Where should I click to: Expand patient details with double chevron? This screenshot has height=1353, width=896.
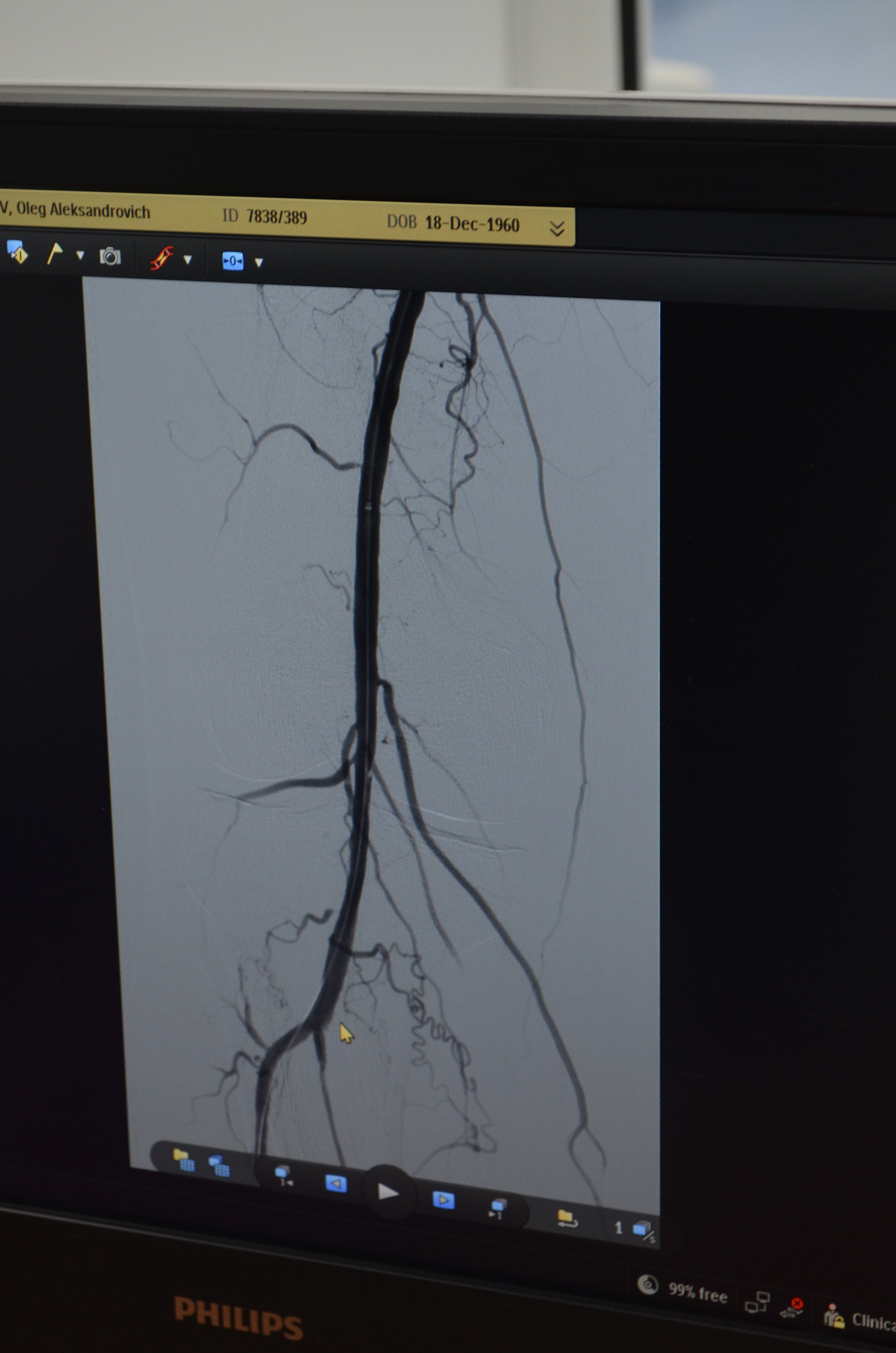(x=557, y=229)
